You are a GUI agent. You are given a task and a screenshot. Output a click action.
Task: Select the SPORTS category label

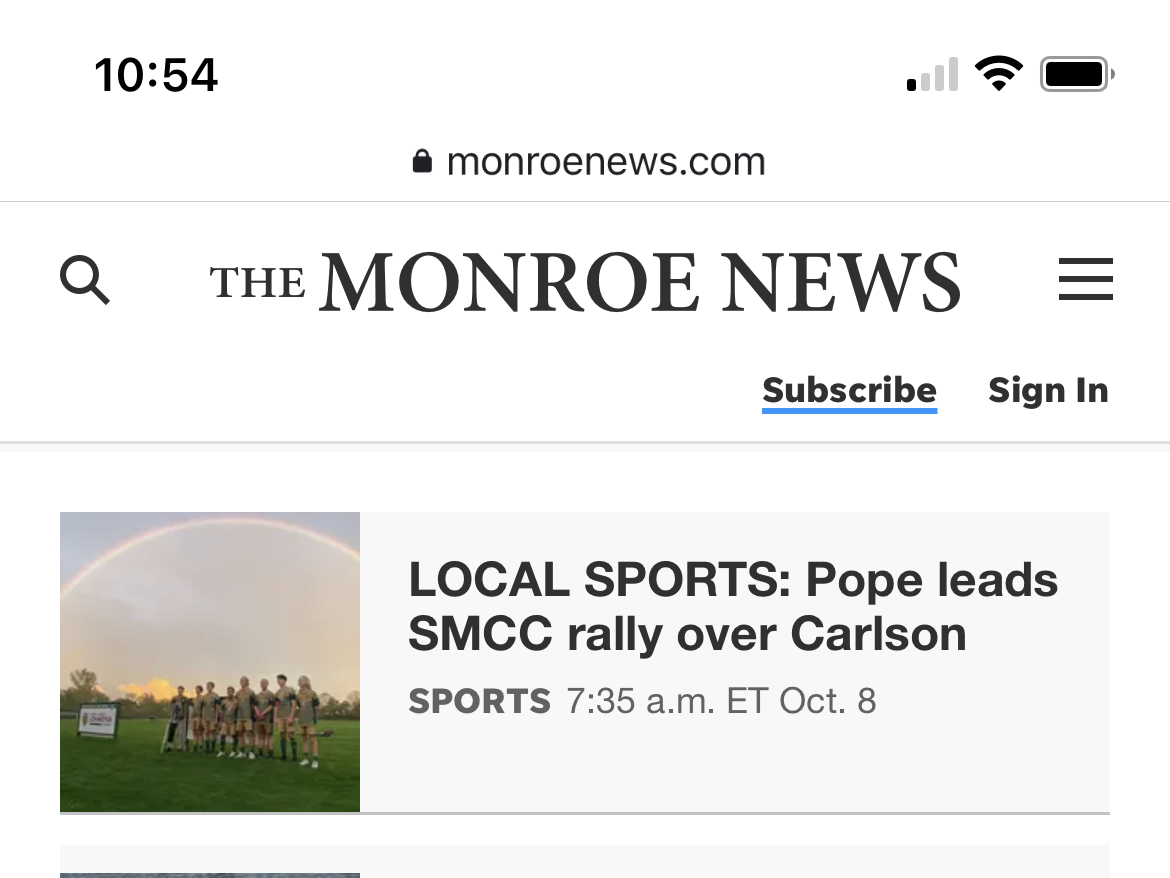pos(480,701)
